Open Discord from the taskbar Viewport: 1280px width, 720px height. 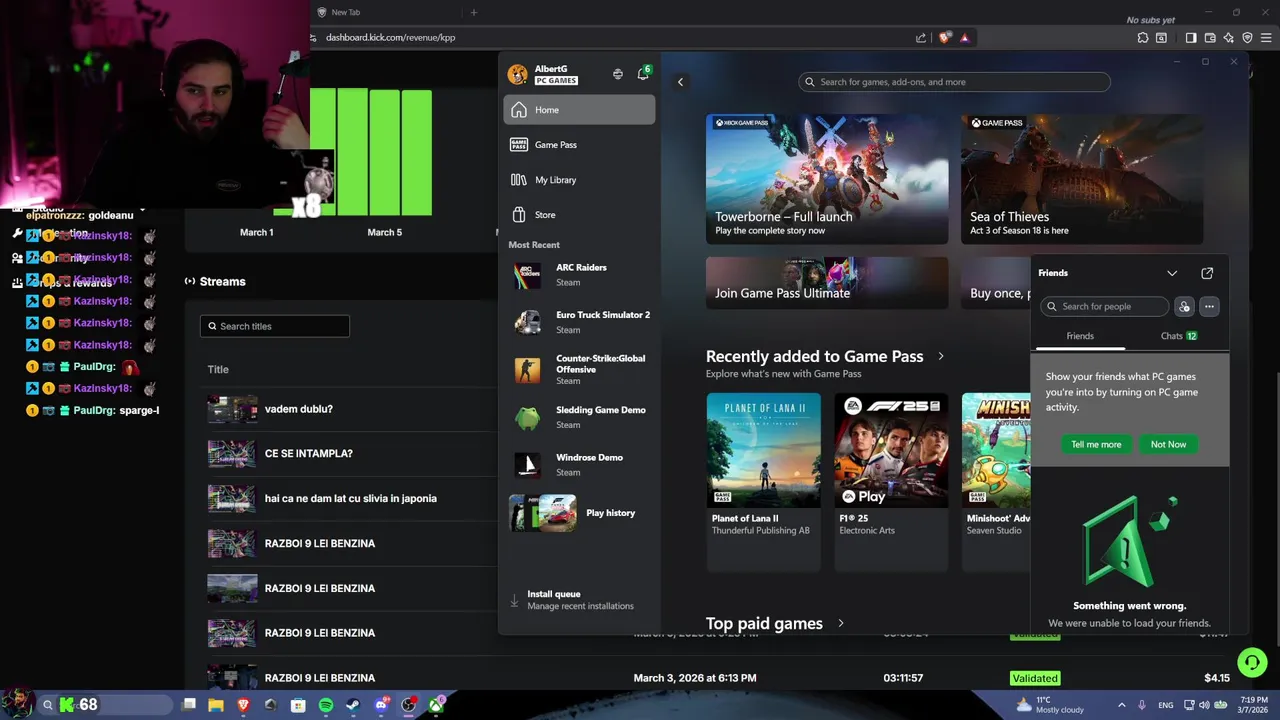click(381, 705)
